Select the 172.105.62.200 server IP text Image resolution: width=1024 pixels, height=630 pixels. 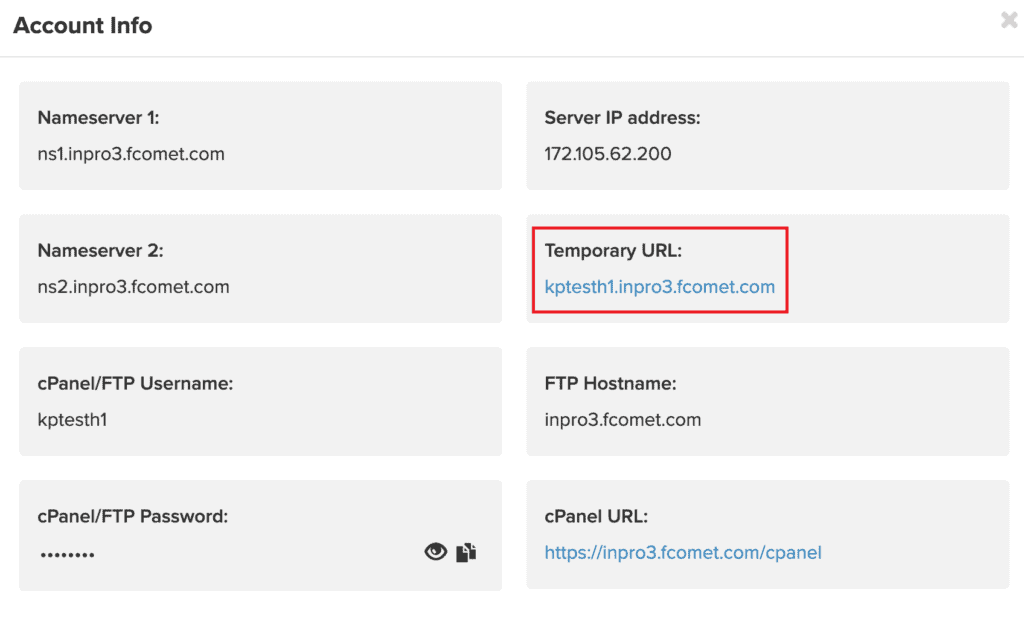[608, 154]
